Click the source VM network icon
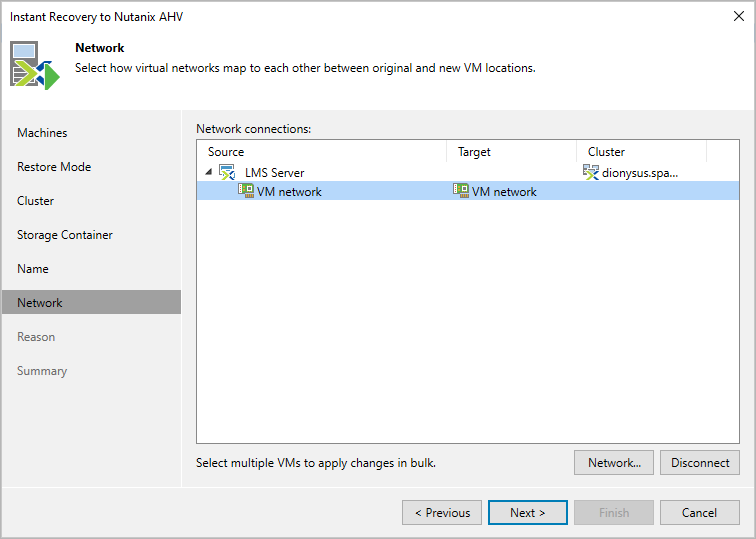This screenshot has height=539, width=756. (246, 191)
